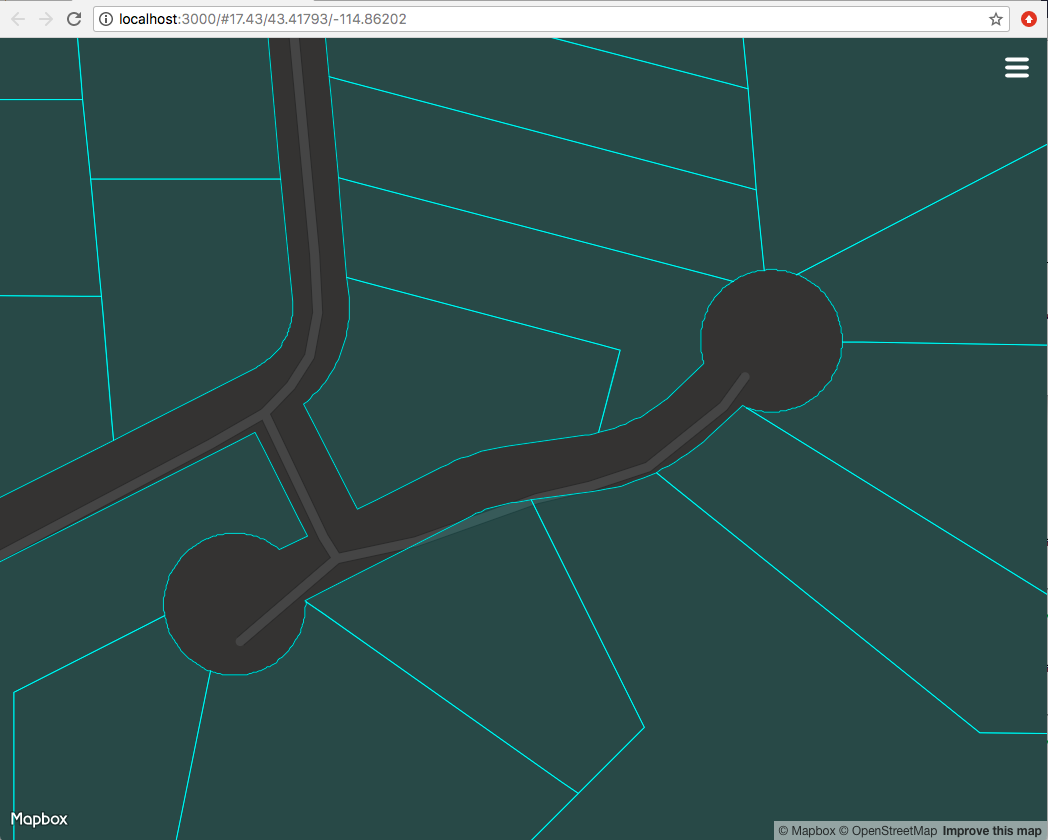Reload the page using the refresh icon
Screen dimensions: 1048x840
(73, 18)
